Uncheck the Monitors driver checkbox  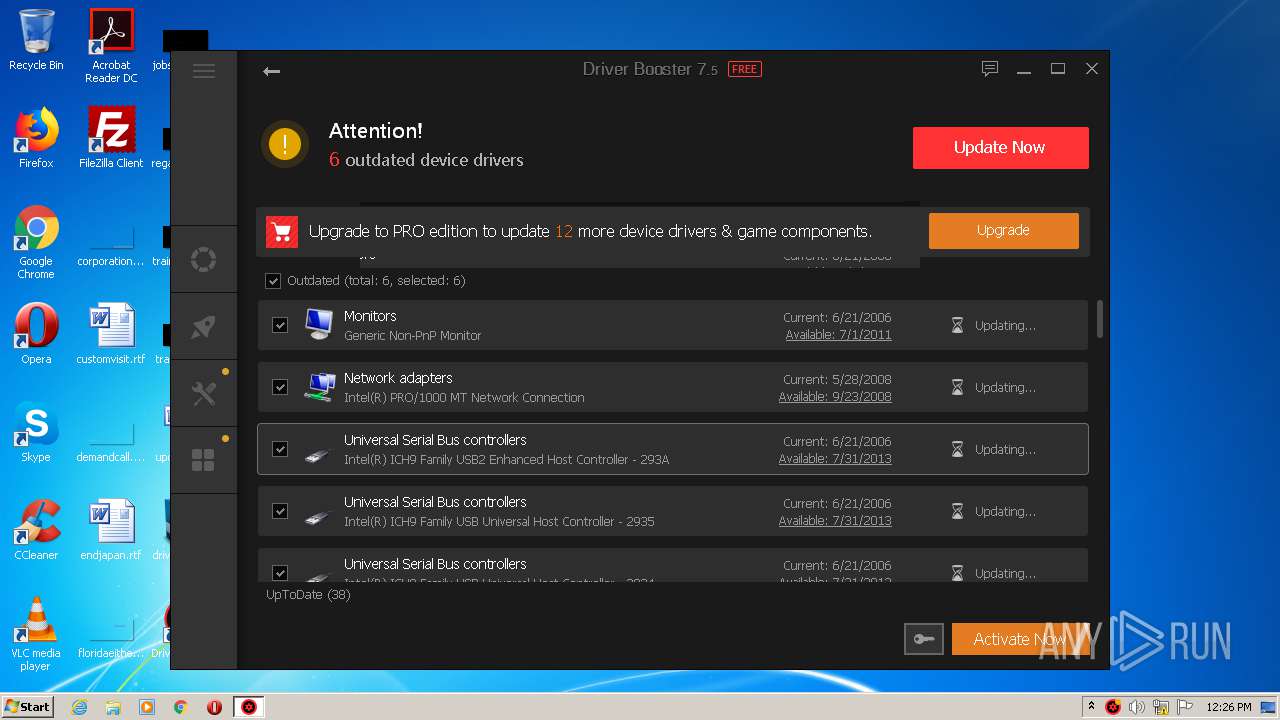point(280,325)
